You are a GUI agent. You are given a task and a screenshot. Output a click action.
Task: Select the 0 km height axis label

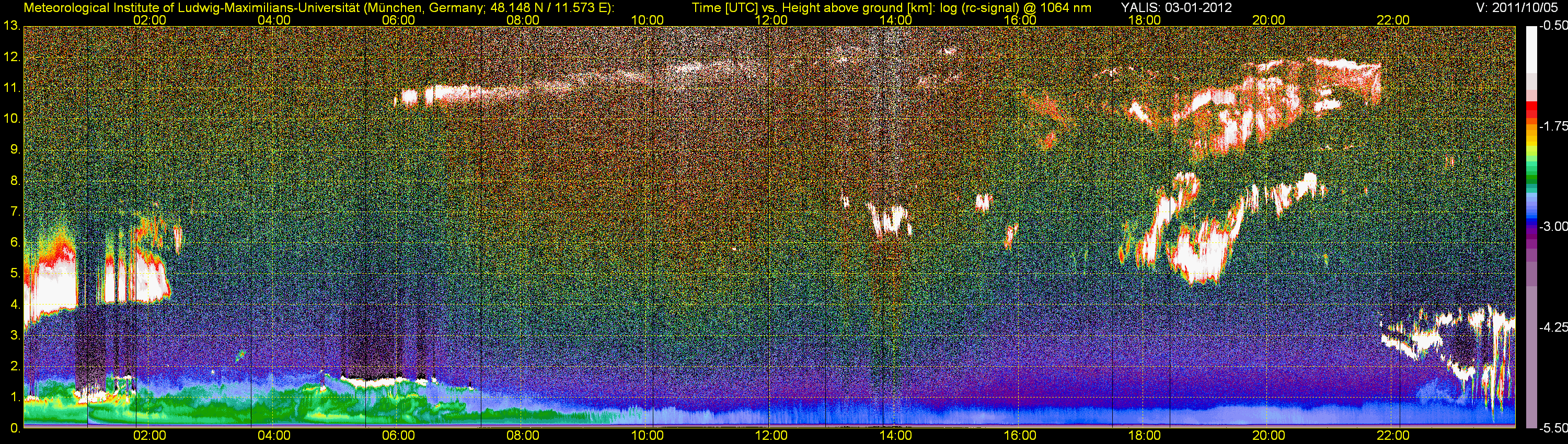15,428
